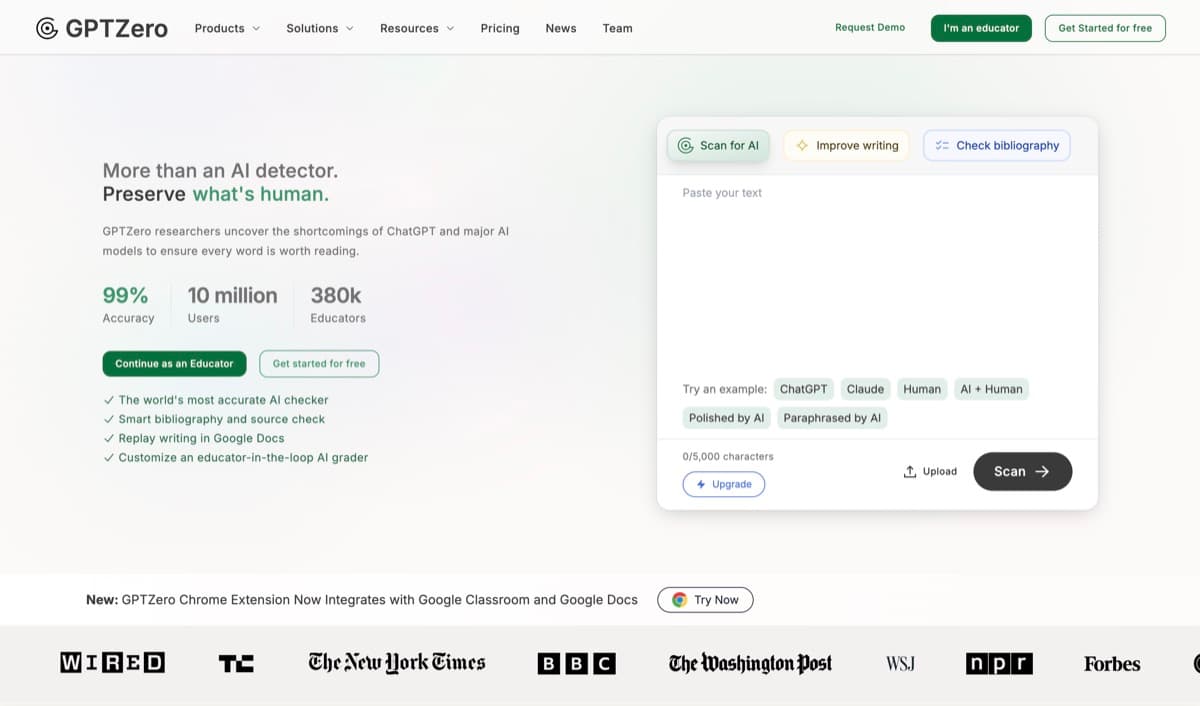Select the Scan for AI circle icon
The width and height of the screenshot is (1200, 706).
point(686,145)
